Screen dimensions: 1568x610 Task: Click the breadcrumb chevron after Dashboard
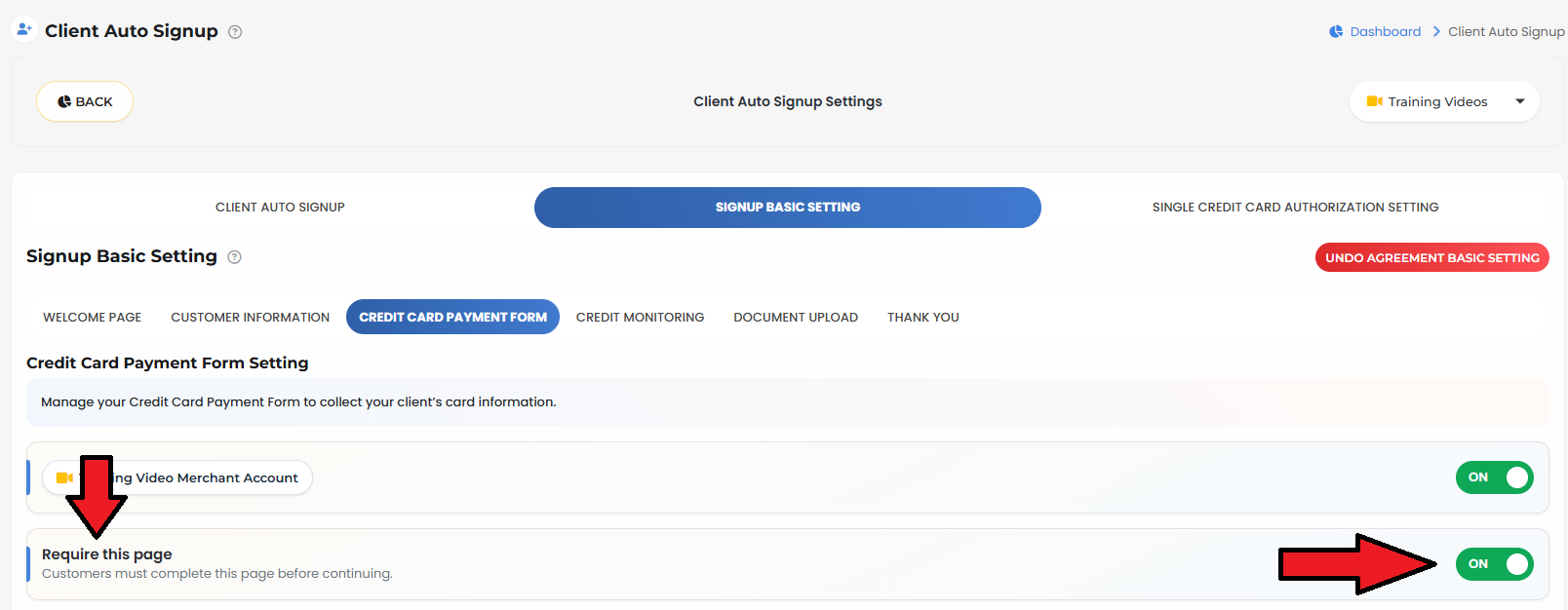tap(1435, 32)
